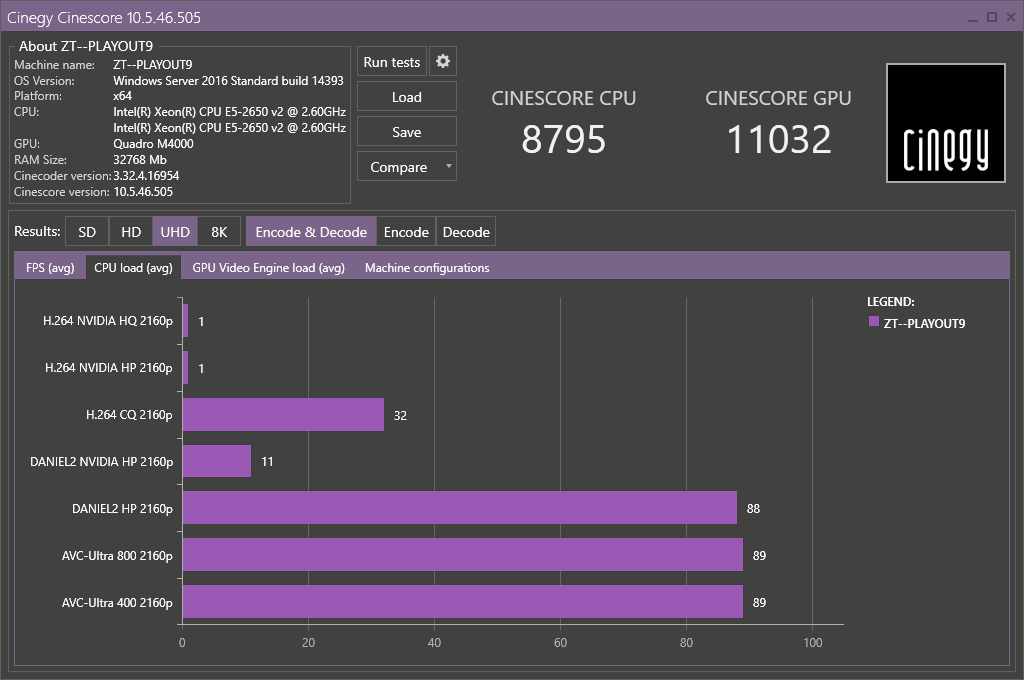Switch to the CPU load (avg) tab
This screenshot has width=1024, height=680.
(x=133, y=267)
